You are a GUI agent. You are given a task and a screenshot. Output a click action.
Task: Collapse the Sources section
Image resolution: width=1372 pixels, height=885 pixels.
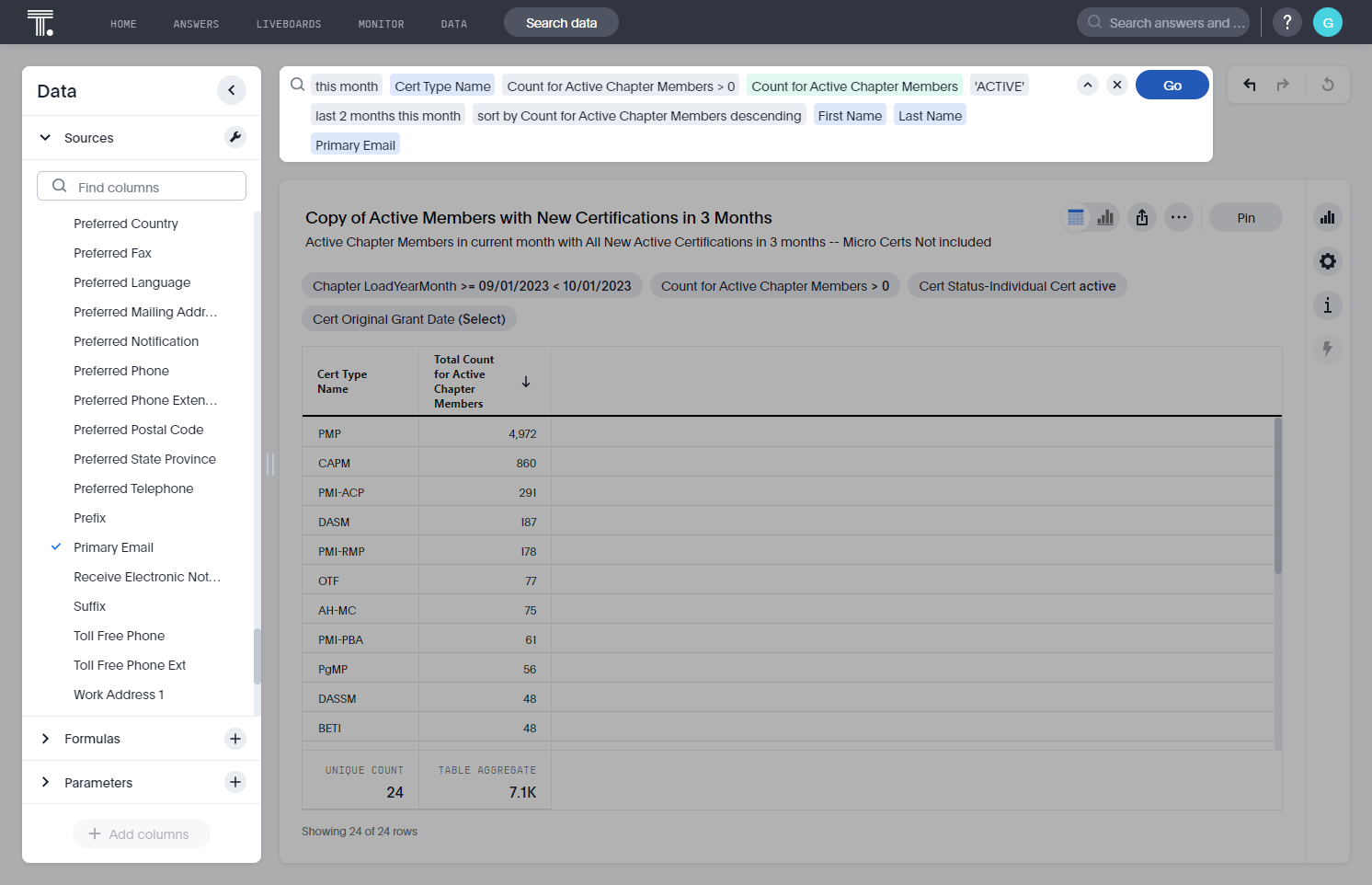[45, 138]
